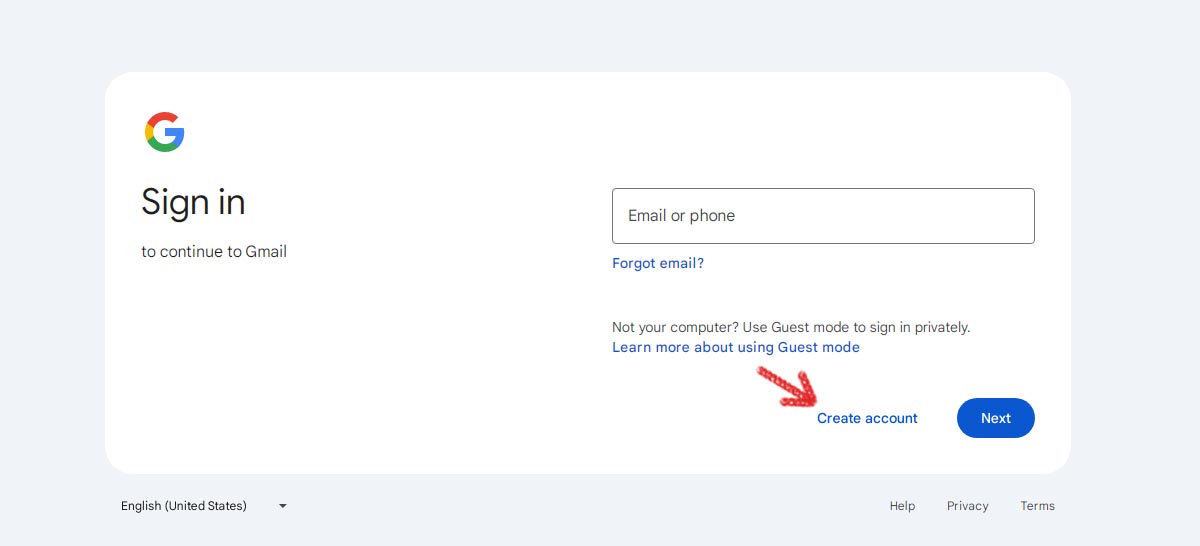Open the Help footer link

902,506
